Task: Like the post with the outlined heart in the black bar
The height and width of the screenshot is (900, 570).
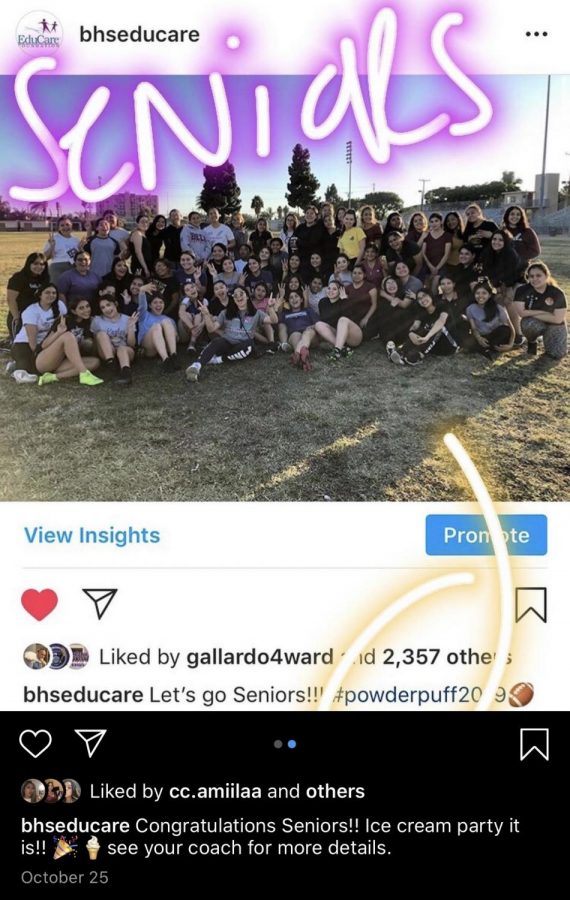Action: [x=36, y=743]
